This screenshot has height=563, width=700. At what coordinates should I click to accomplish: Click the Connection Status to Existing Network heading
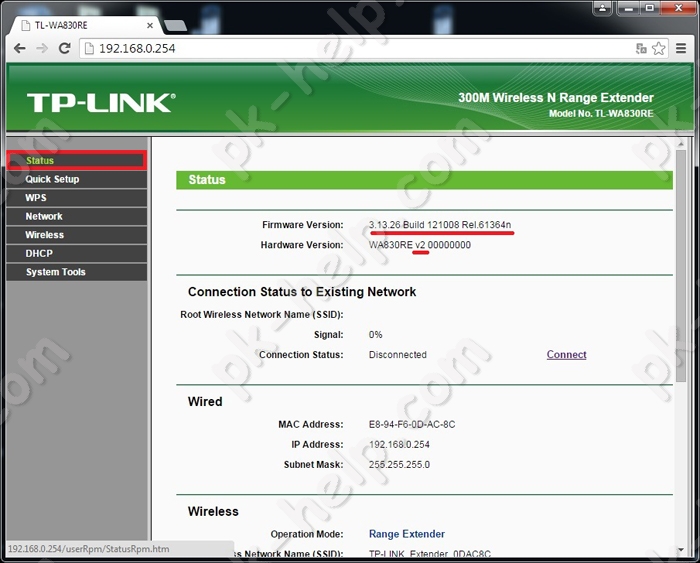coord(302,292)
